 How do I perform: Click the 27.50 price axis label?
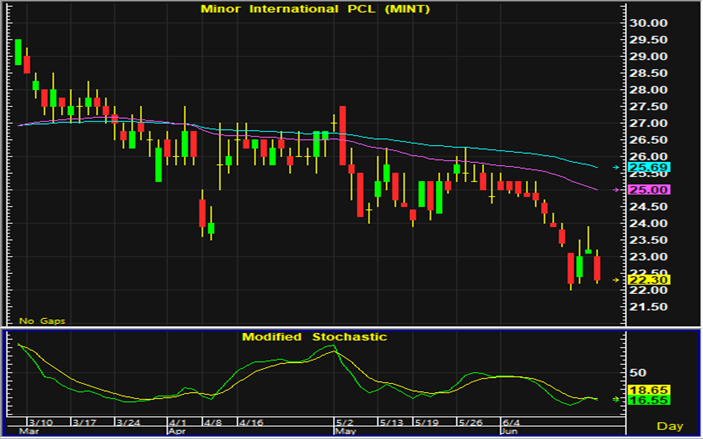pos(648,107)
